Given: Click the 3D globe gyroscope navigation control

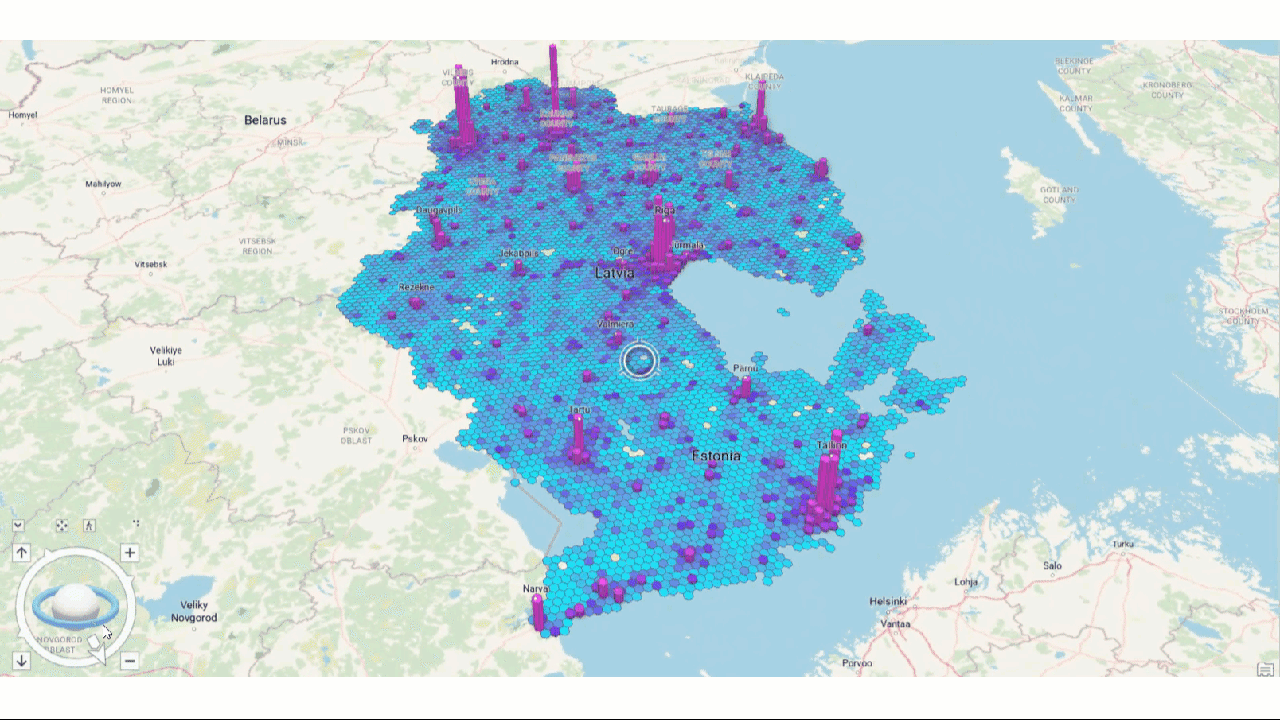Looking at the screenshot, I should point(75,602).
